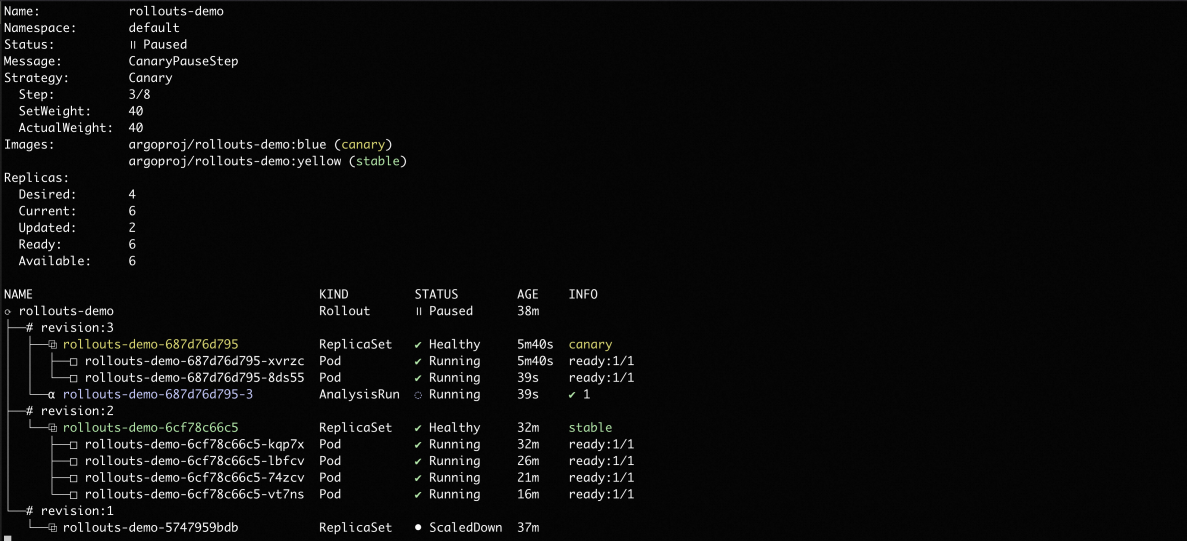Select the '# revision:2' tree row
Viewport: 1187px width, 541px height.
[x=68, y=411]
